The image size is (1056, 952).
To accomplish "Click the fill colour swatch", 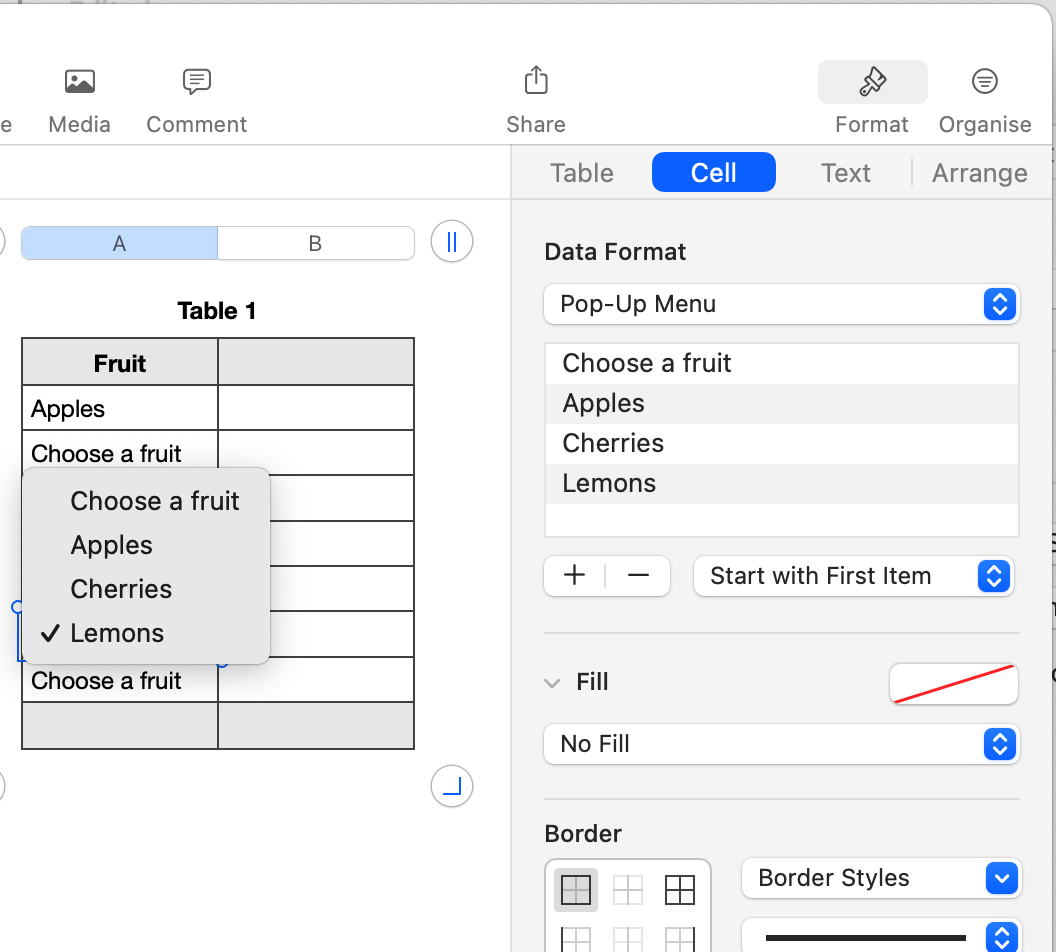I will (953, 684).
